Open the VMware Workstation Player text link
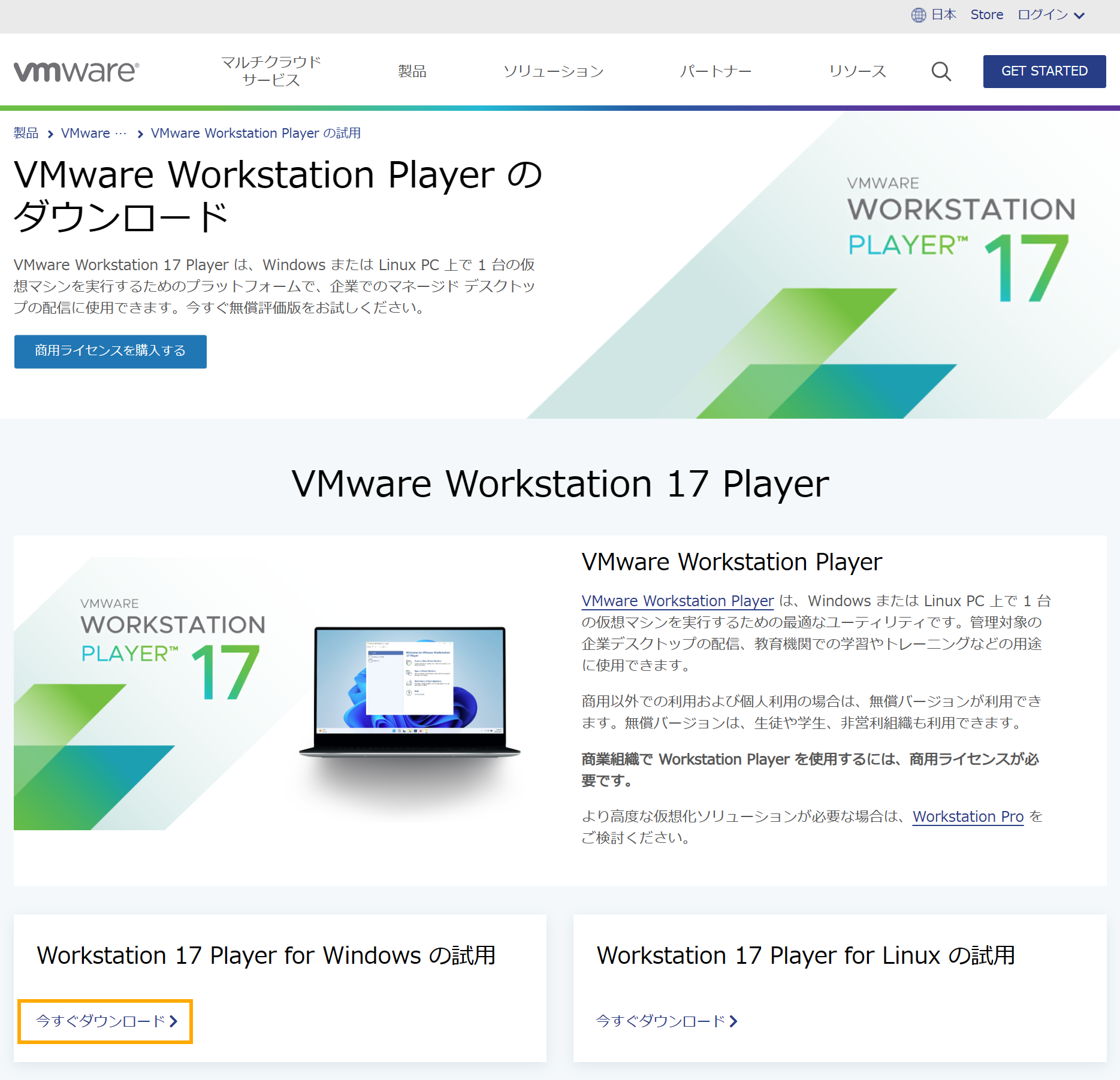This screenshot has height=1080, width=1120. (x=677, y=601)
